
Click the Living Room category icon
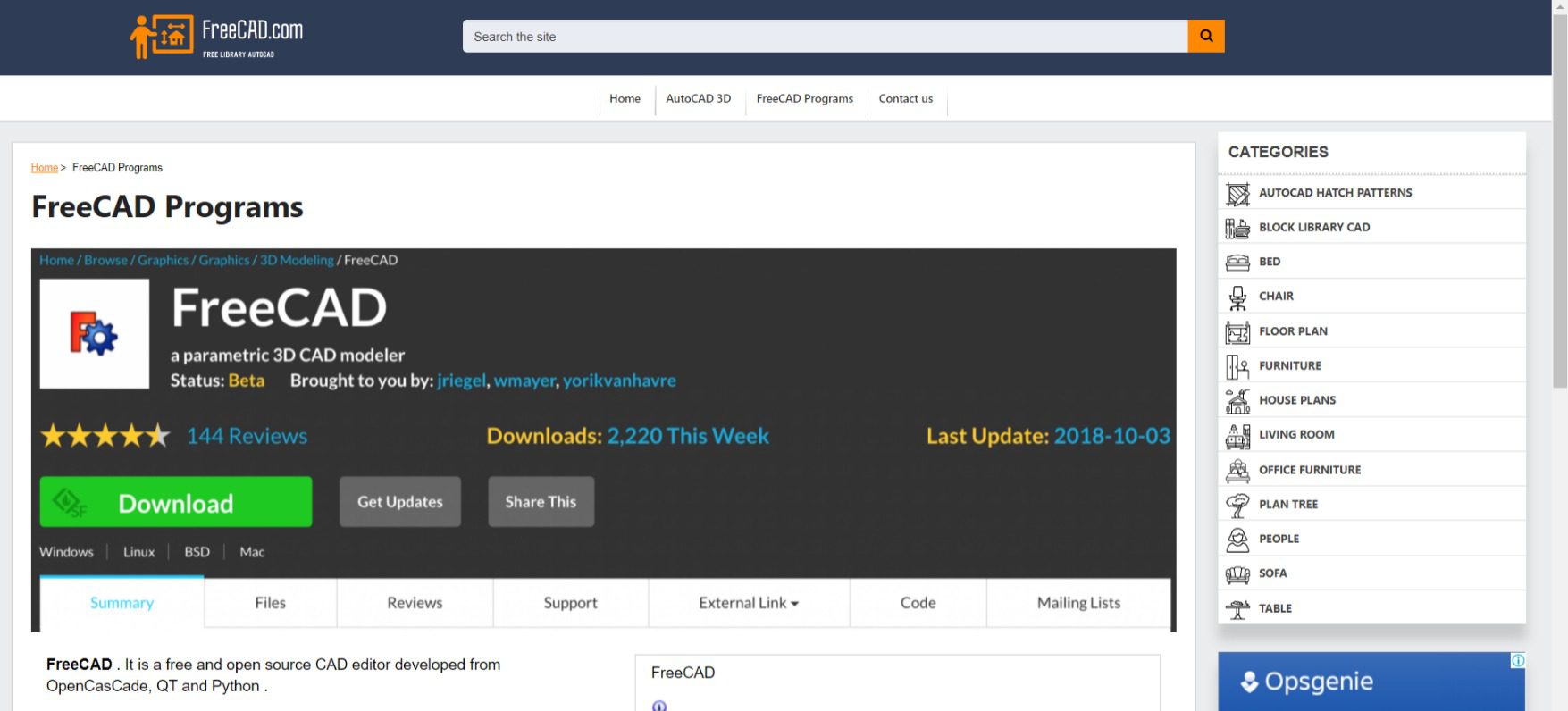[1237, 435]
